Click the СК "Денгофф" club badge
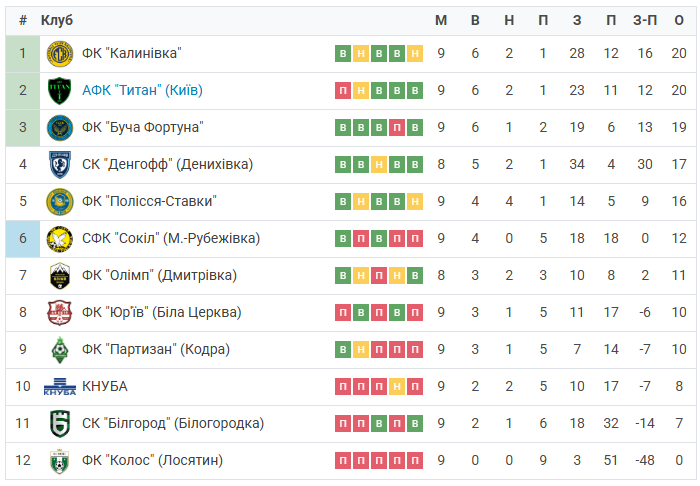Viewport: 700px width, 486px height. click(x=60, y=165)
